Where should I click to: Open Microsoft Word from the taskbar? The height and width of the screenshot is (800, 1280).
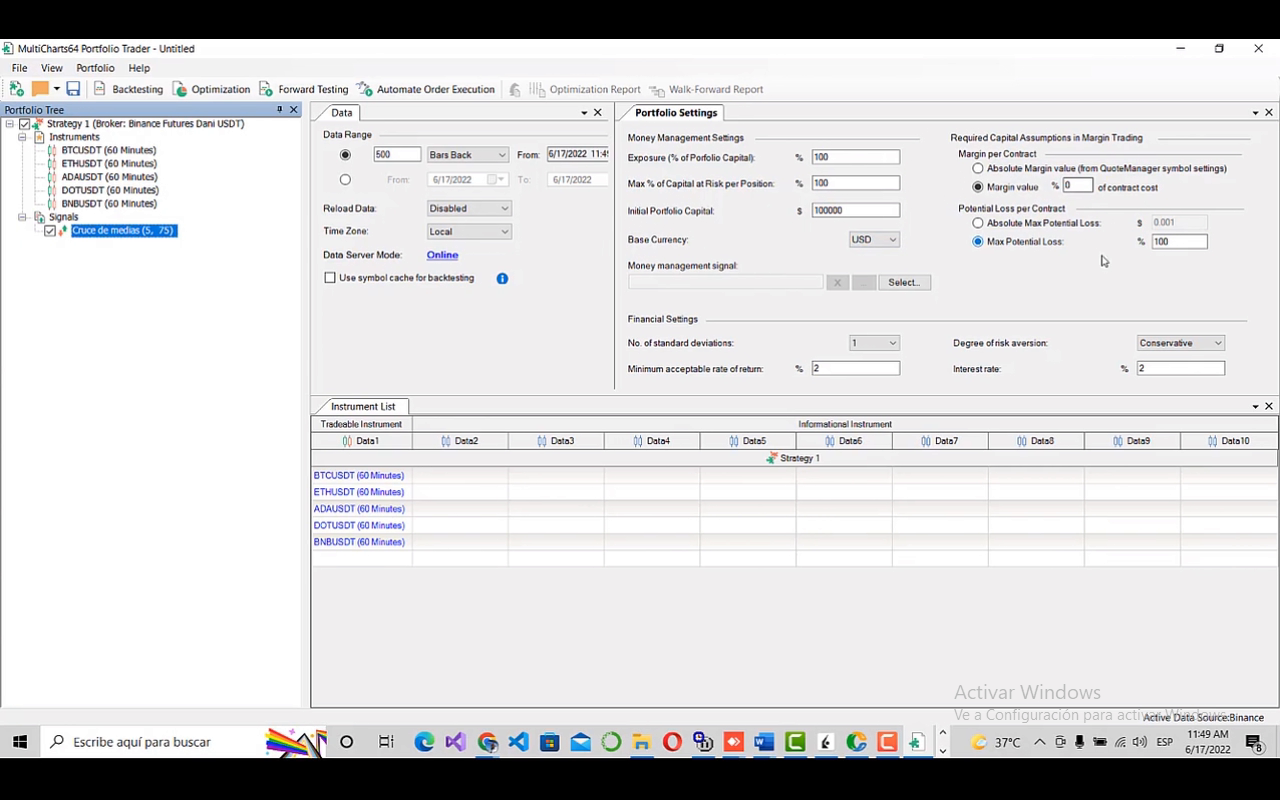[764, 742]
